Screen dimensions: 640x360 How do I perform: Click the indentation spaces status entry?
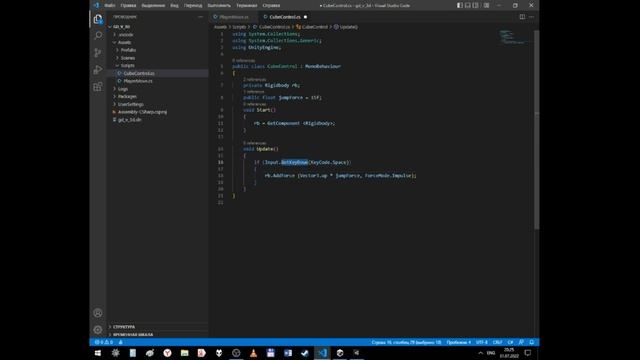[458, 342]
